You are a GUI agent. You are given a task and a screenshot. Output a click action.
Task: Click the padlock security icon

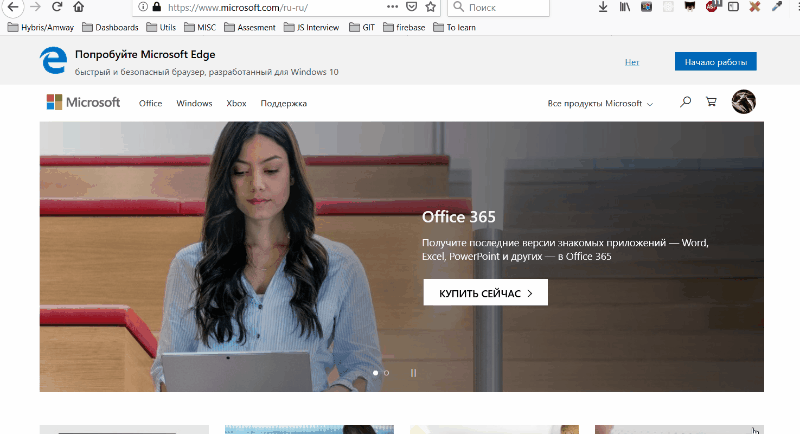[x=157, y=7]
